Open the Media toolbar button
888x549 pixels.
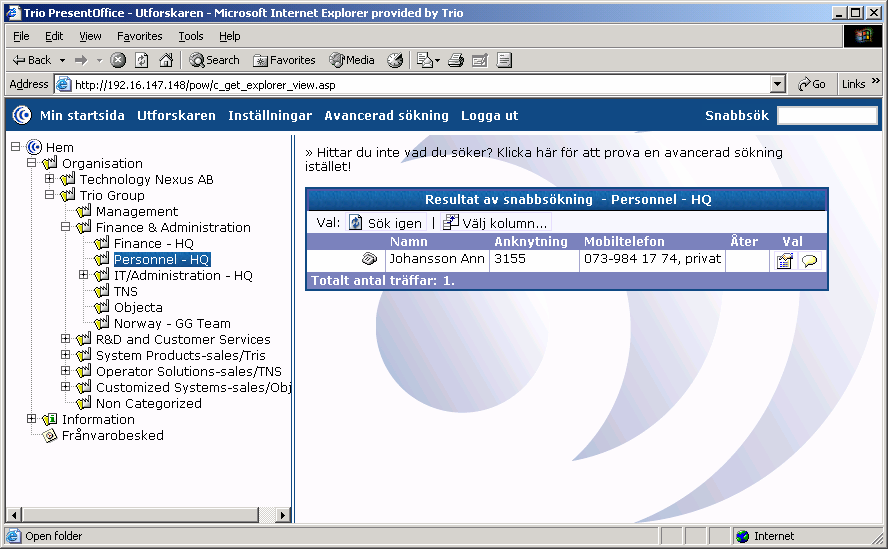pyautogui.click(x=352, y=60)
